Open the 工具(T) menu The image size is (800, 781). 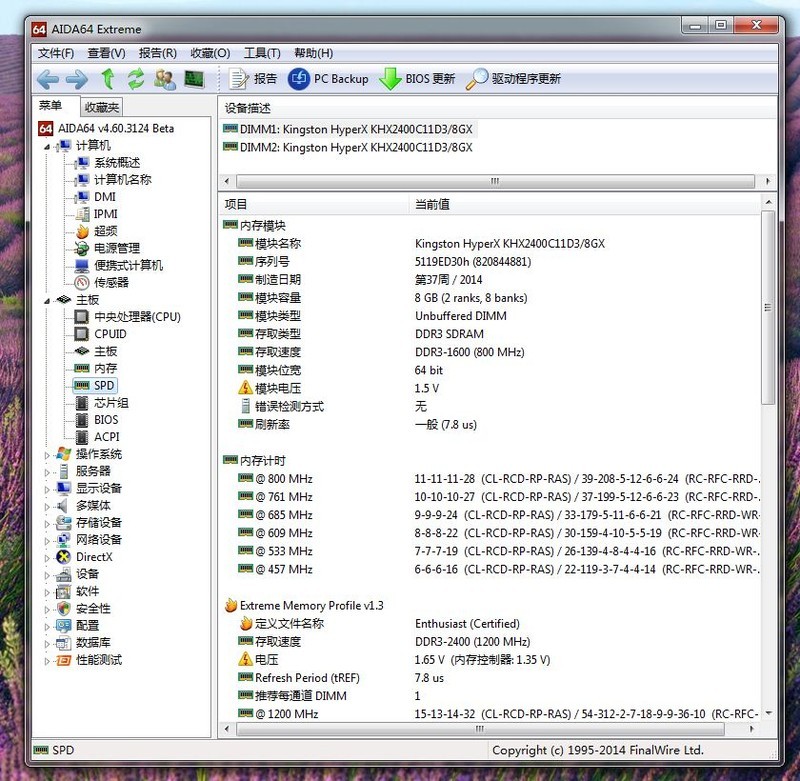[262, 53]
